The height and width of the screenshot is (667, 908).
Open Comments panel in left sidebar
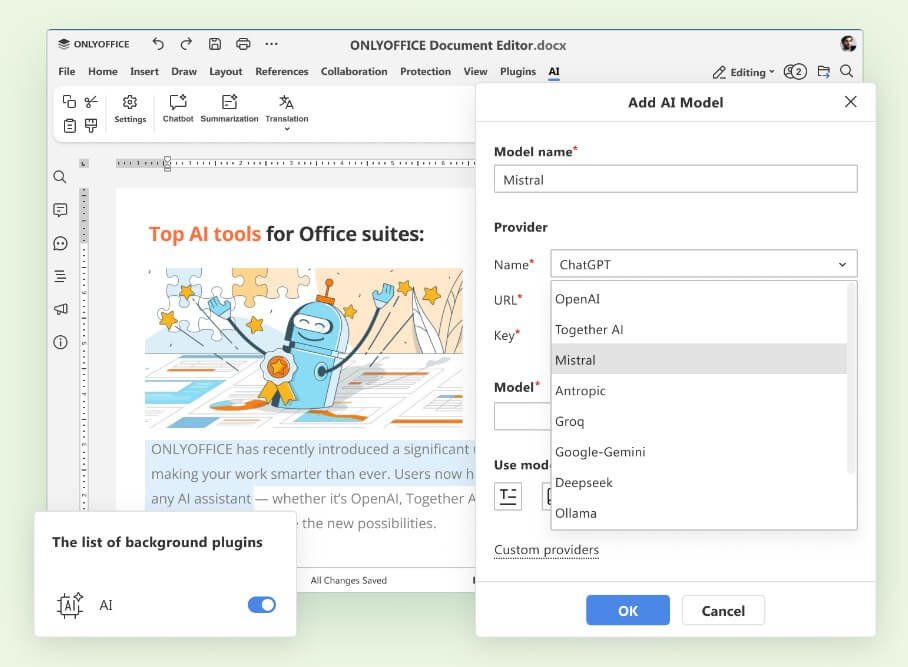click(60, 210)
